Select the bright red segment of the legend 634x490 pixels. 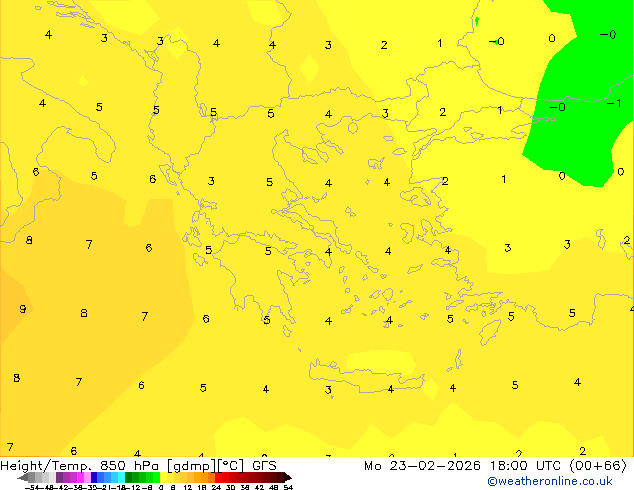218,477
